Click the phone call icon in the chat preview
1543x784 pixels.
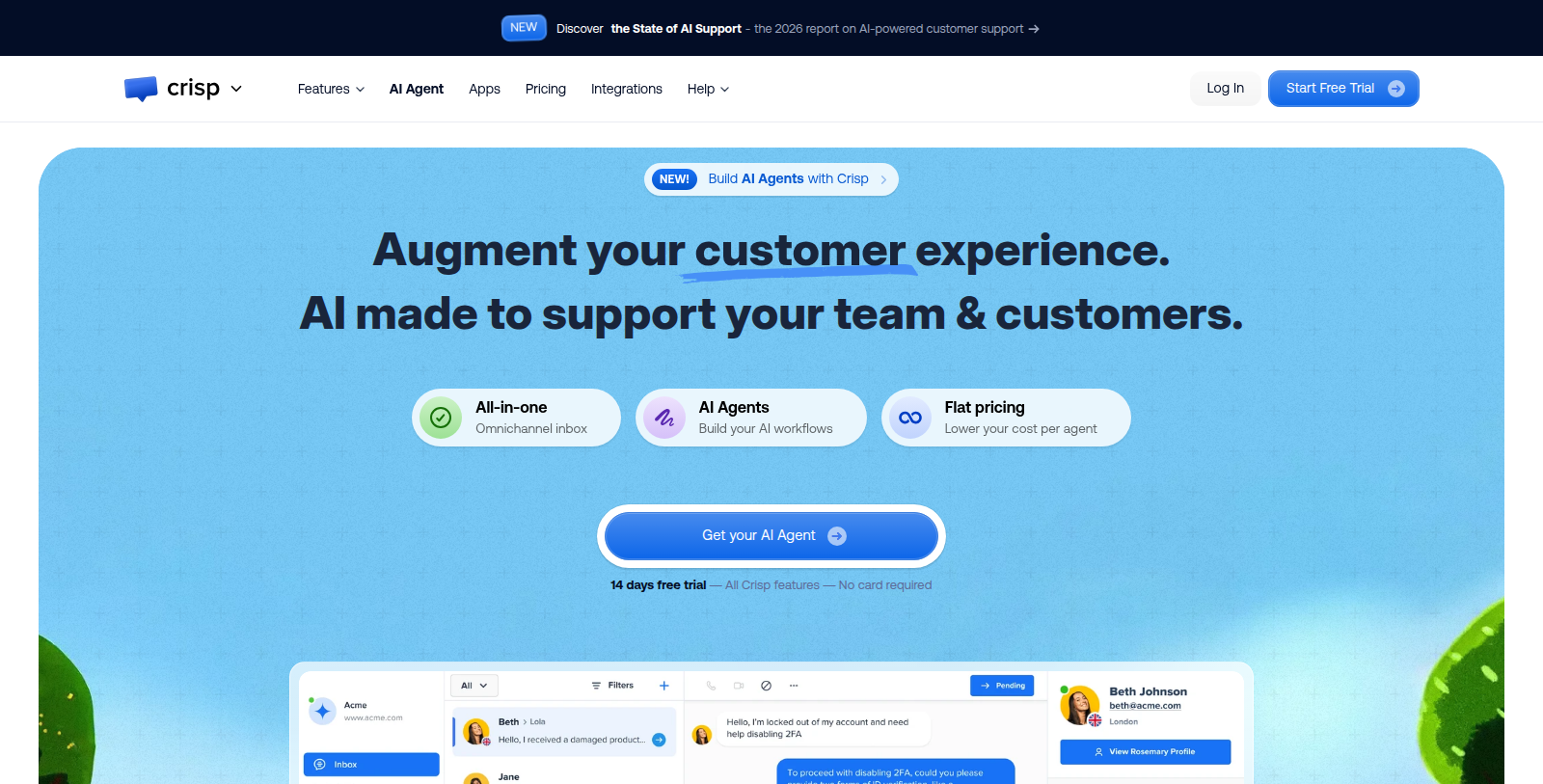tap(711, 686)
